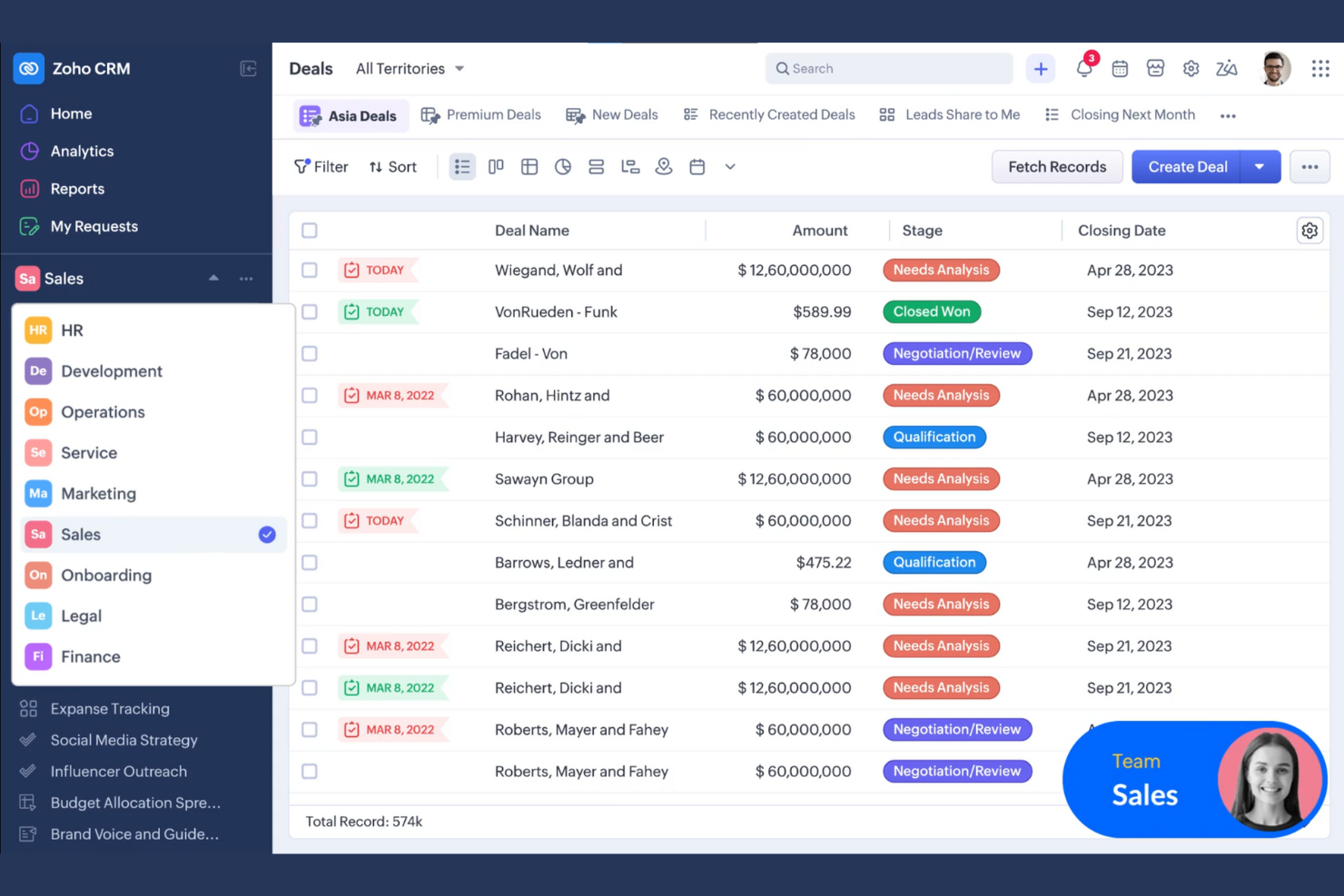
Task: Open the Kanban view icon in the Deals toolbar
Action: click(496, 166)
